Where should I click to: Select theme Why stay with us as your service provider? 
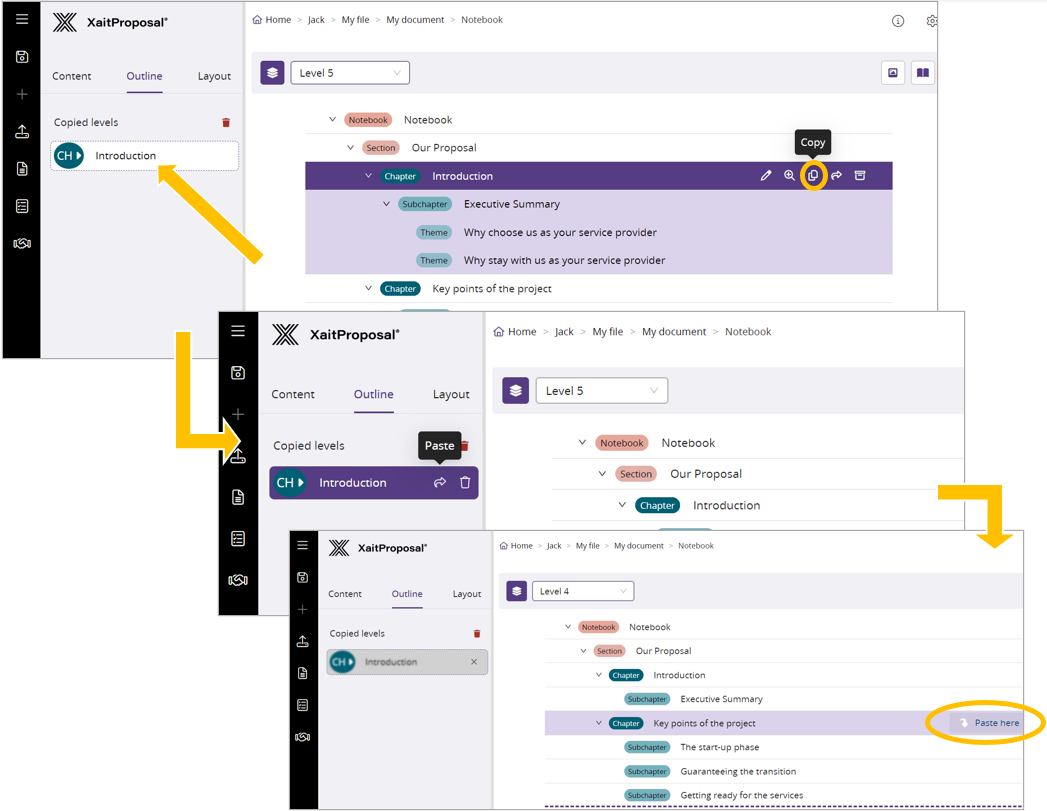564,260
